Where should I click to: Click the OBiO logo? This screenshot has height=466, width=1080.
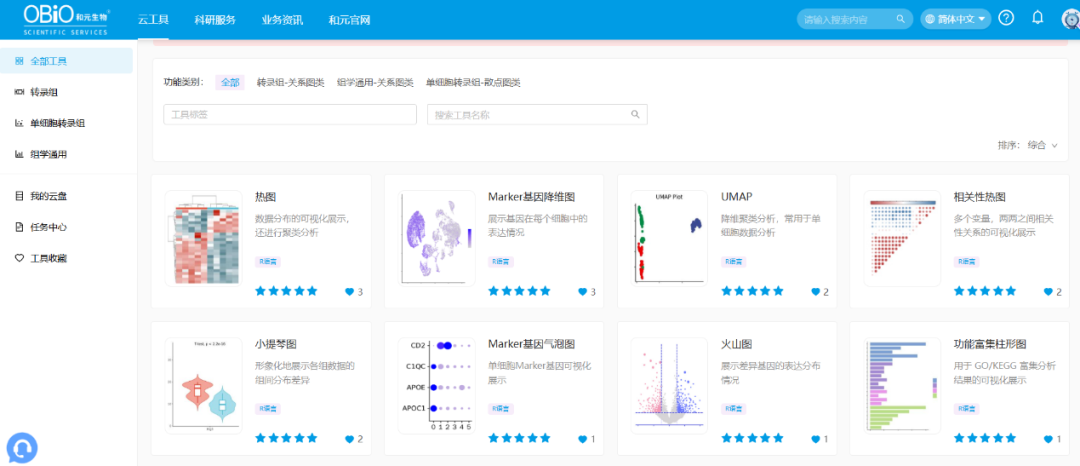pyautogui.click(x=65, y=20)
